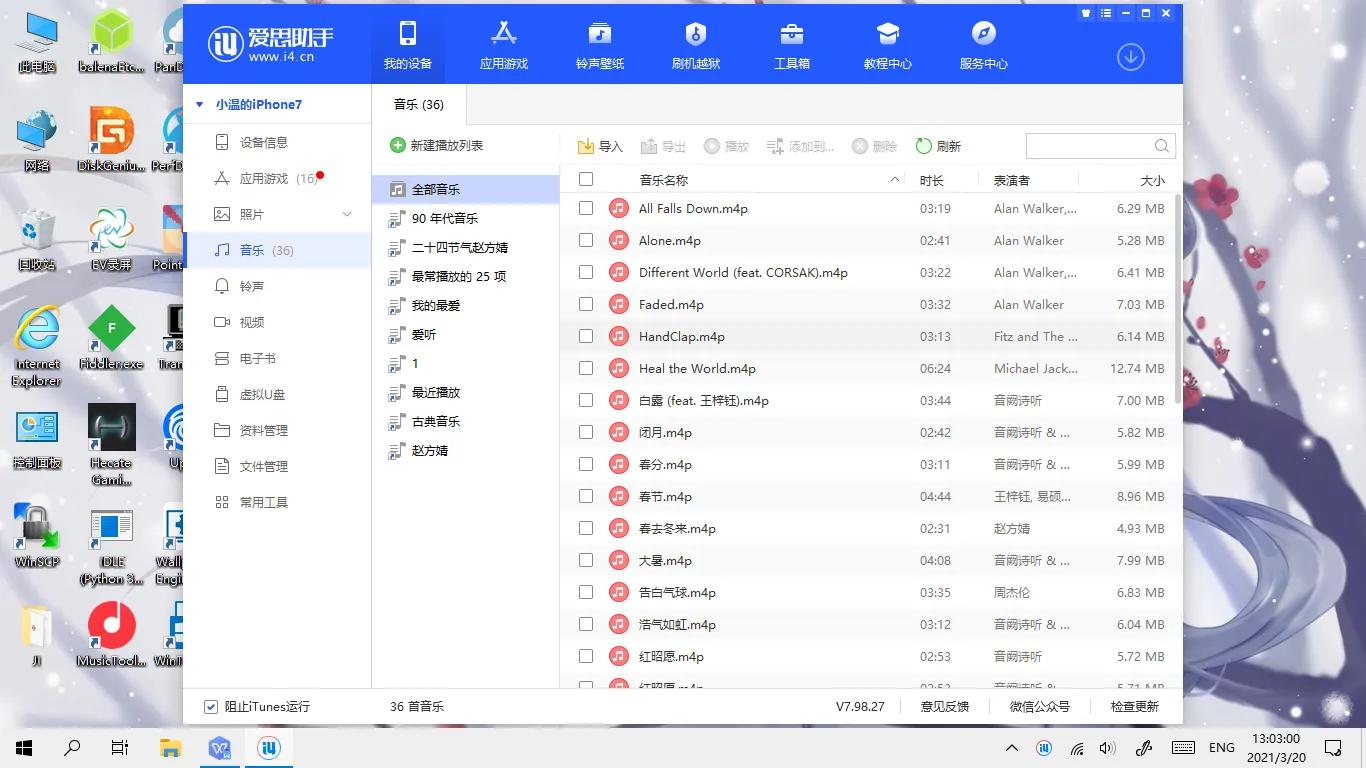Select 照片 in the device sidebar
Viewport: 1366px width, 768px height.
[x=250, y=214]
